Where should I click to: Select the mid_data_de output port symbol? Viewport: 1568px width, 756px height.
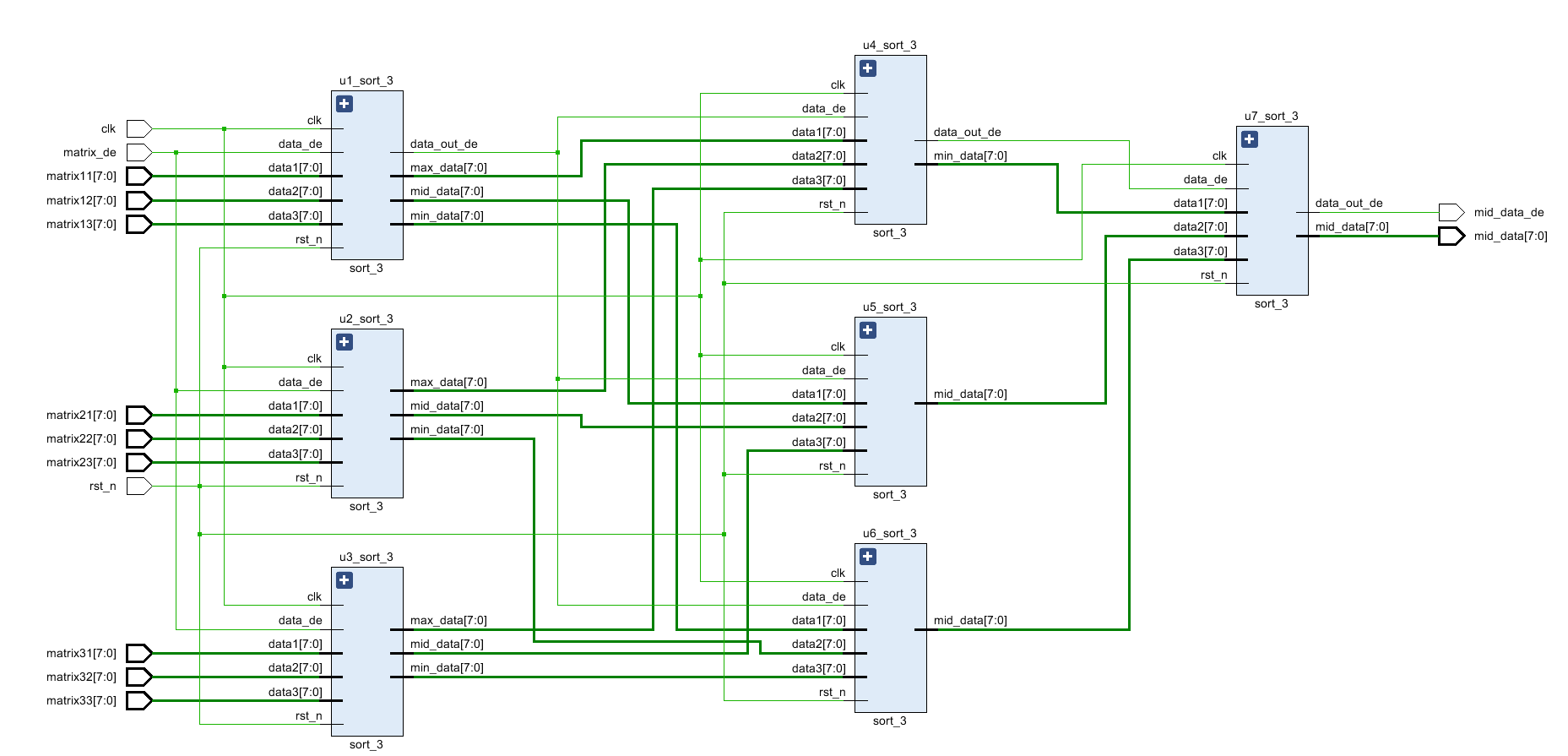pos(1451,212)
